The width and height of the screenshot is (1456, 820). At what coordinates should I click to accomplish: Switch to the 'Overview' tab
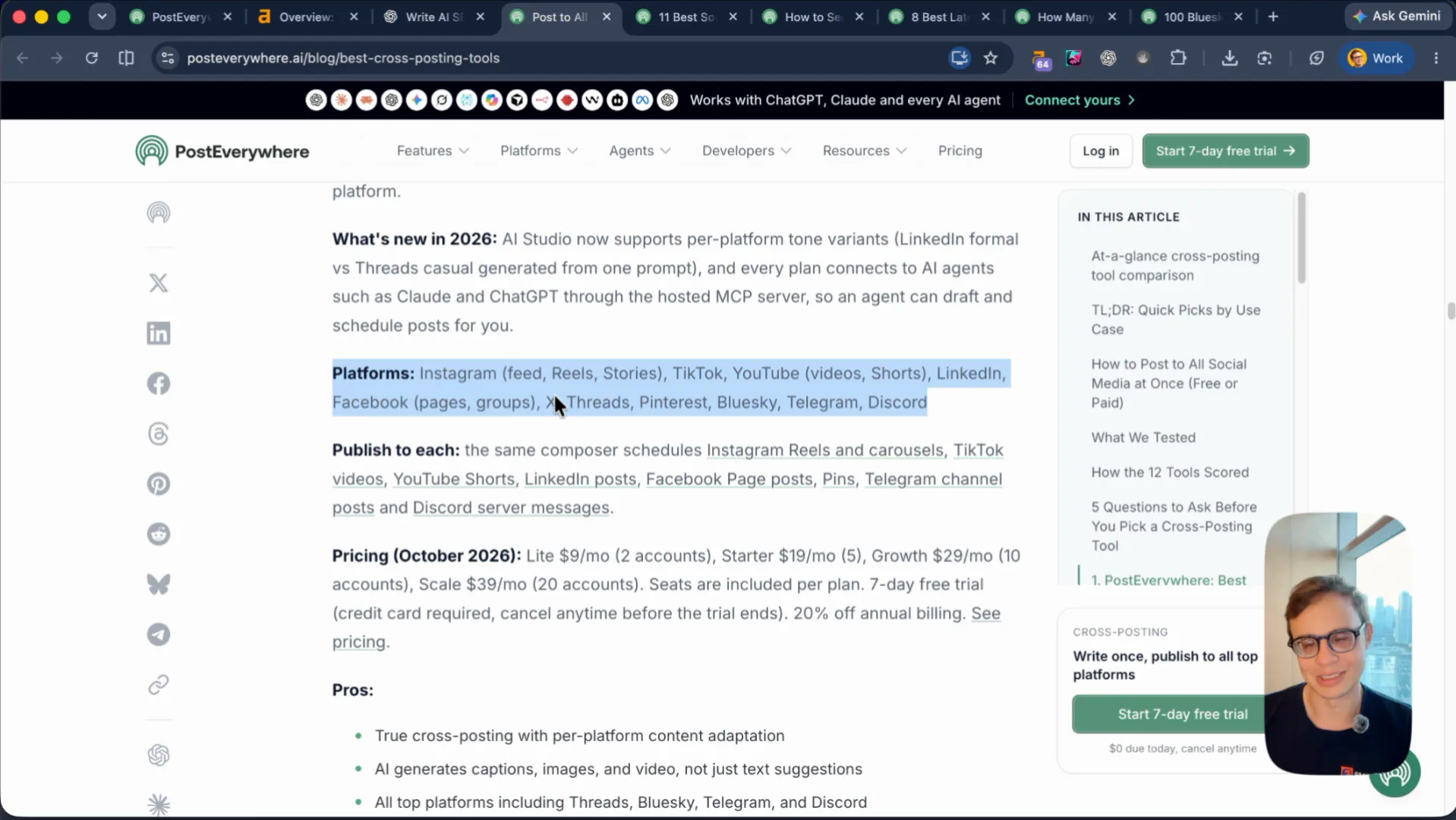tap(307, 17)
